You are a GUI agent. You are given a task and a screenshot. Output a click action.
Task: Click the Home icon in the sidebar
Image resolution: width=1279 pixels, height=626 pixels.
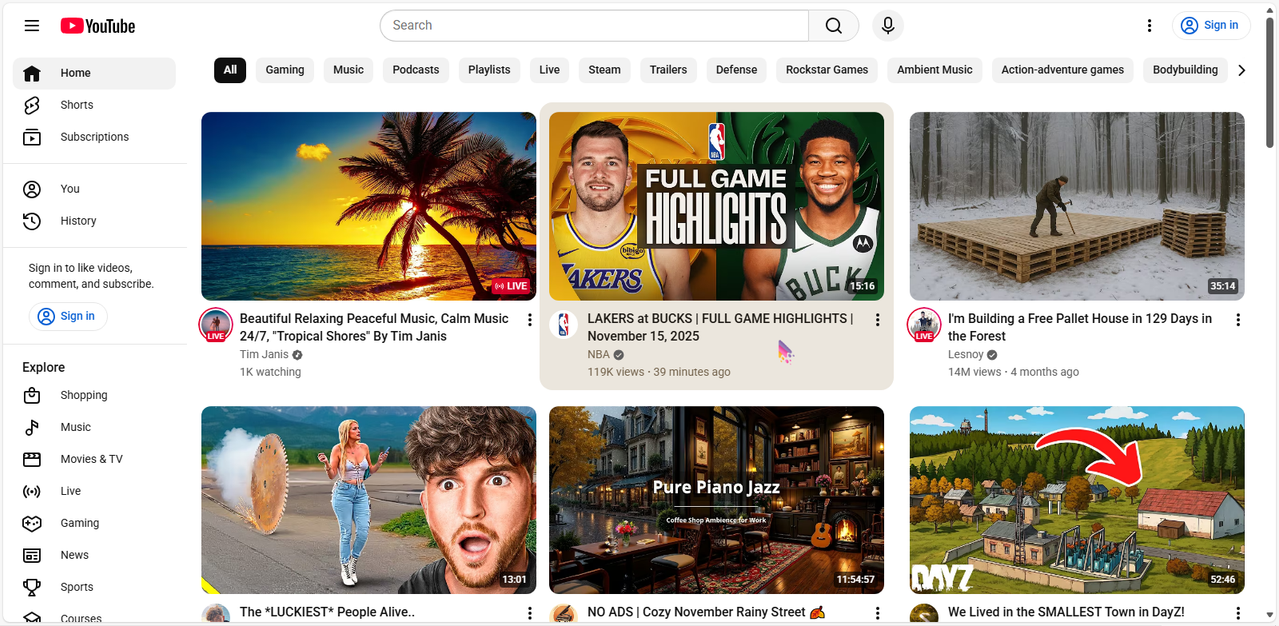[32, 73]
